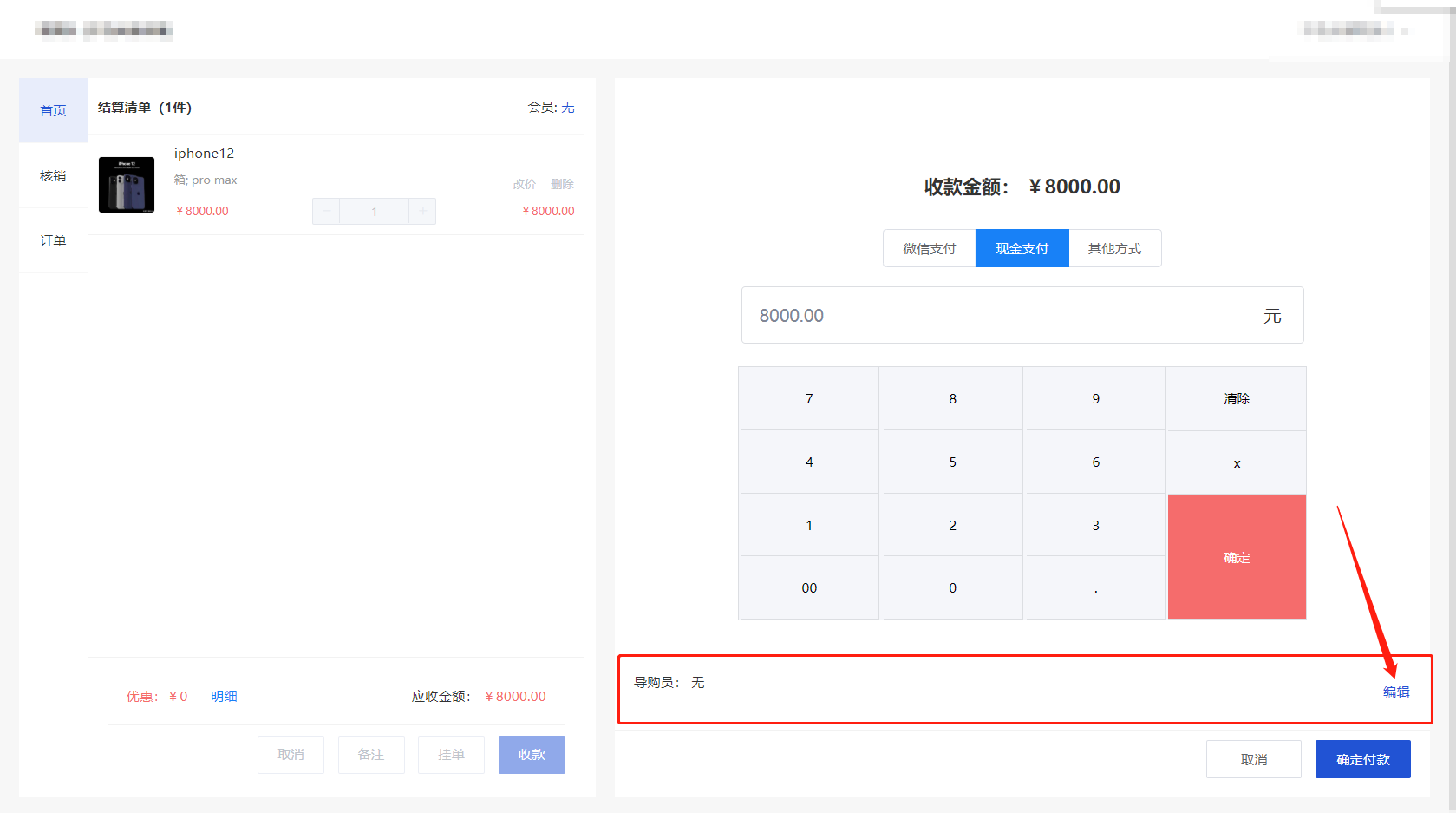Select 现金支付 payment method
The height and width of the screenshot is (813, 1456).
coord(1022,249)
